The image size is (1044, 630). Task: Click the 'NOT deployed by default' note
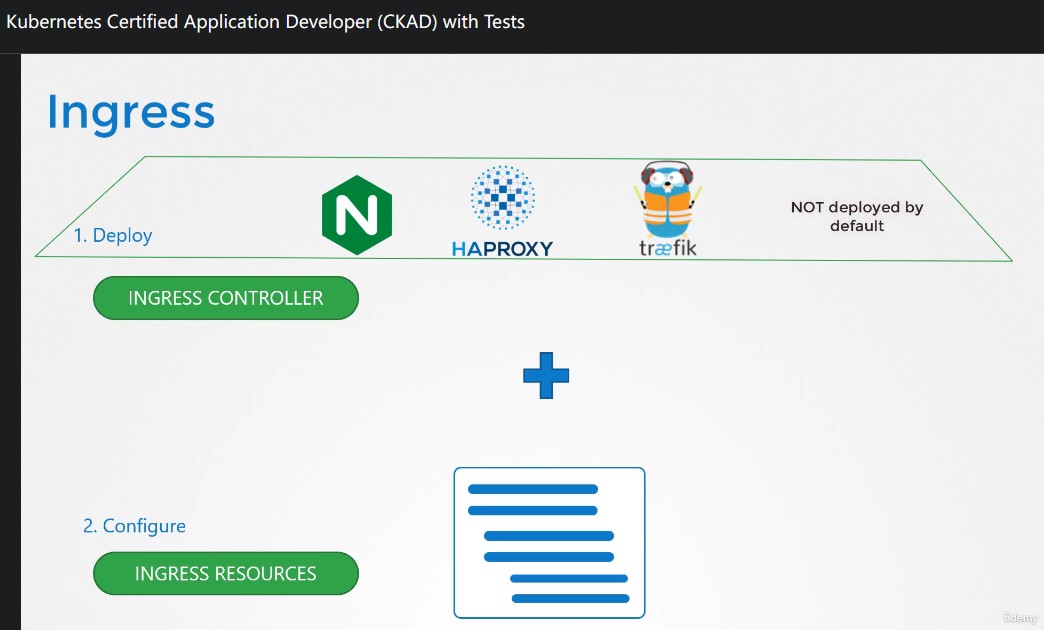[857, 216]
